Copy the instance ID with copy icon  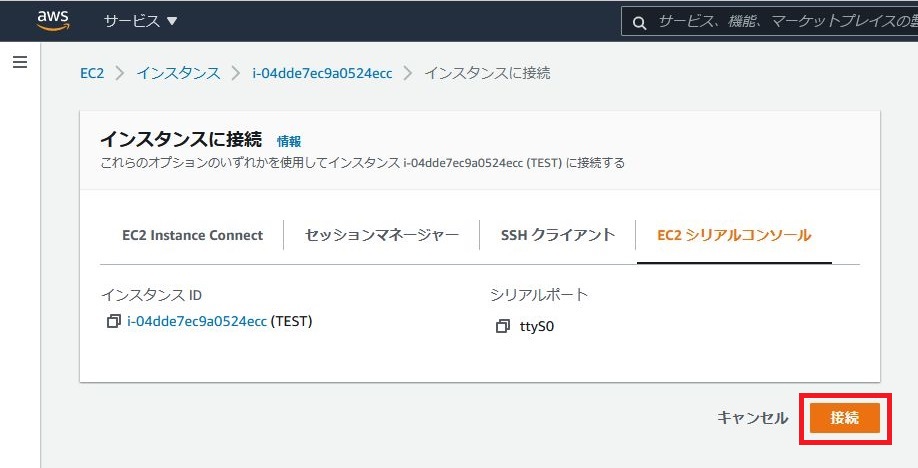(x=114, y=321)
